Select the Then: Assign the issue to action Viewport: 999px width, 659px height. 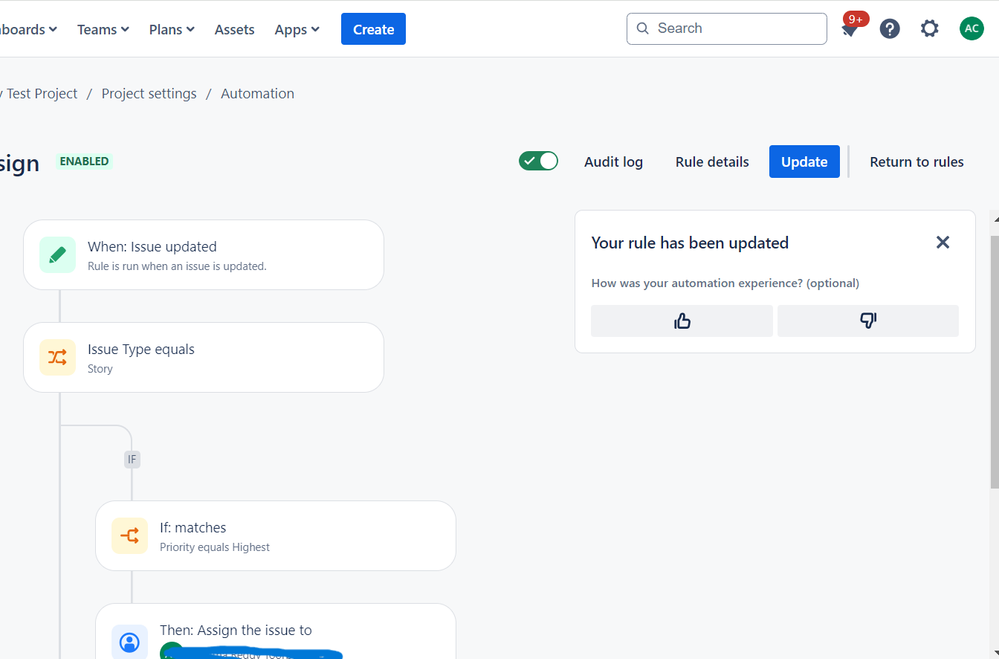276,632
